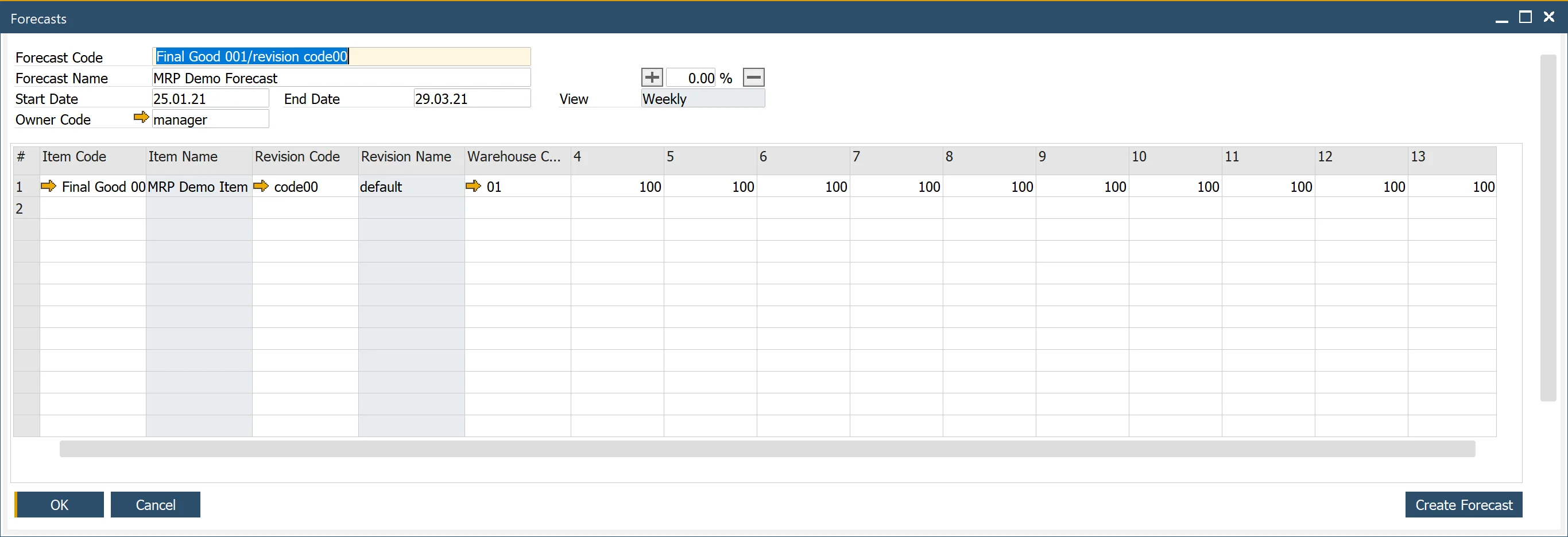Click the minus icon beside percentage field
This screenshot has height=537, width=1568.
(753, 78)
